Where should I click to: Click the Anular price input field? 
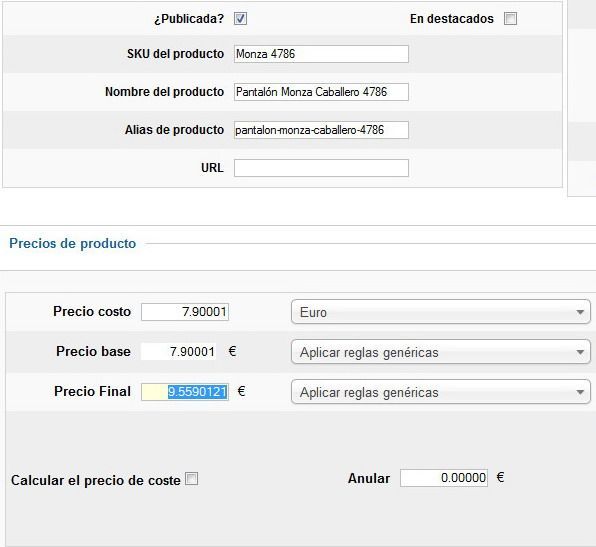444,478
